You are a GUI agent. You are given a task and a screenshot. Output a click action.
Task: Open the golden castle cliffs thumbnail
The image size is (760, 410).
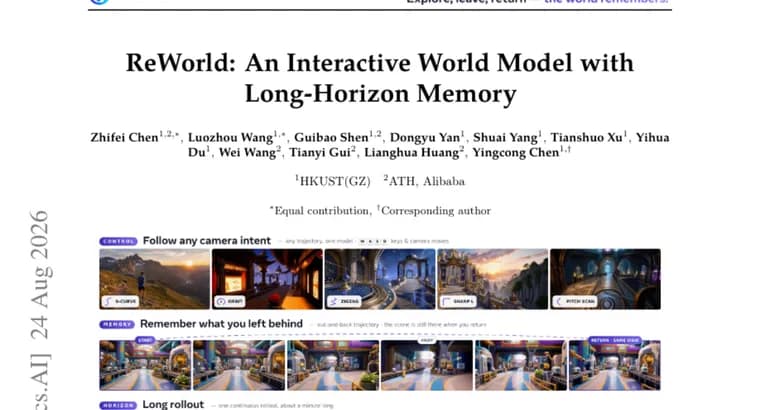pos(492,279)
